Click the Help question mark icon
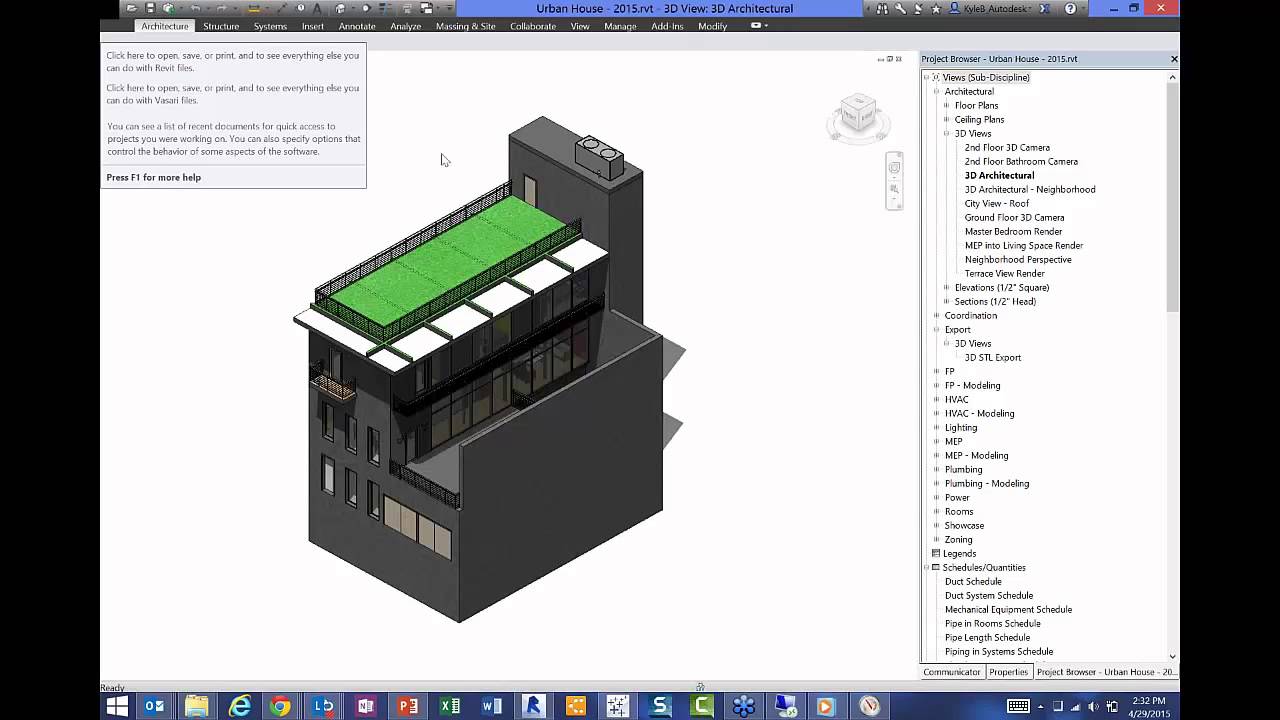Viewport: 1280px width, 720px height. pos(1070,8)
